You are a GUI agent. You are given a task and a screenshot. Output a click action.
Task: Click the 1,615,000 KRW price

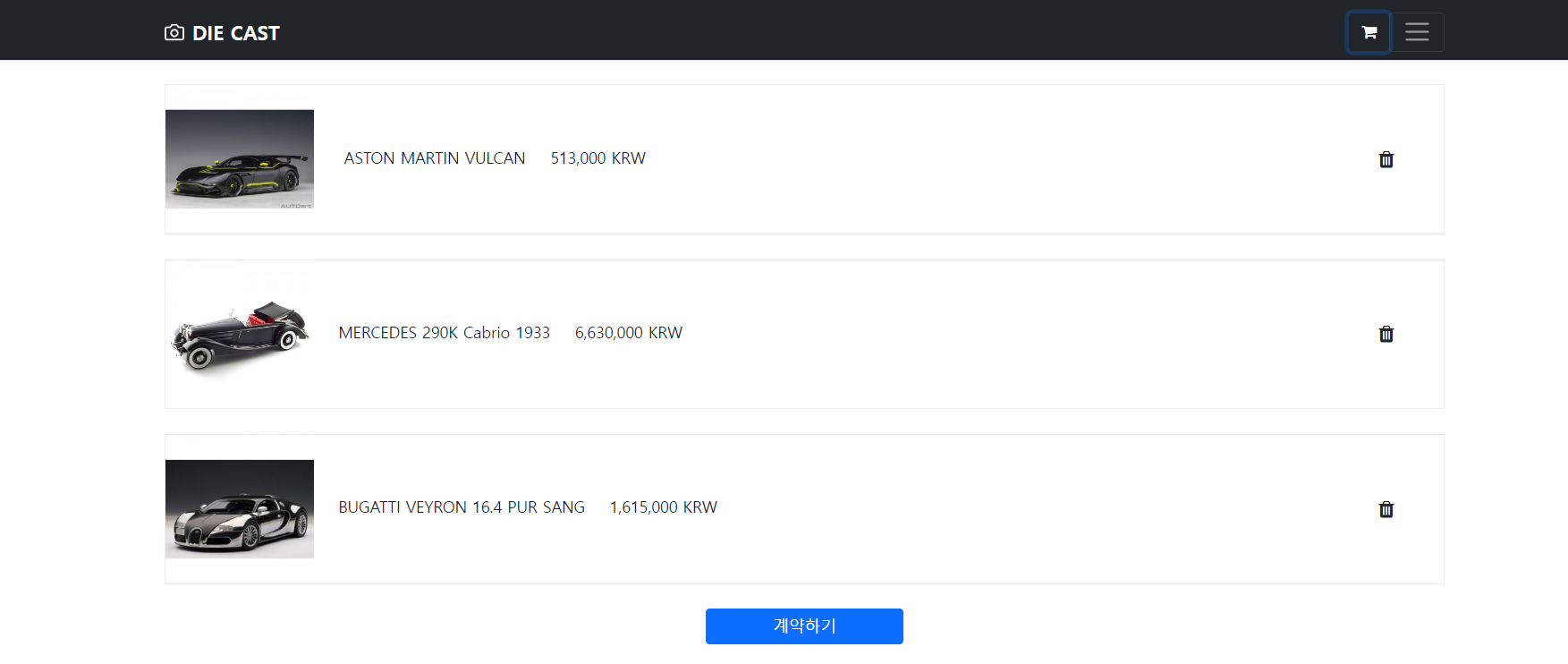point(664,507)
